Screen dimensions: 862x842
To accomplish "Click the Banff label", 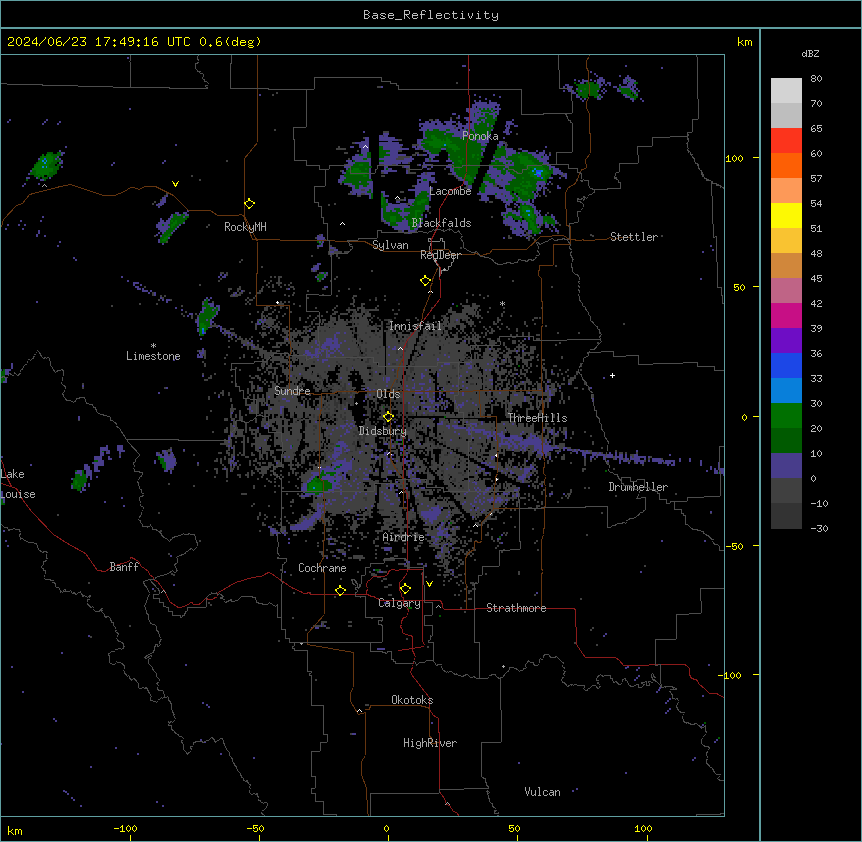I will 124,567.
